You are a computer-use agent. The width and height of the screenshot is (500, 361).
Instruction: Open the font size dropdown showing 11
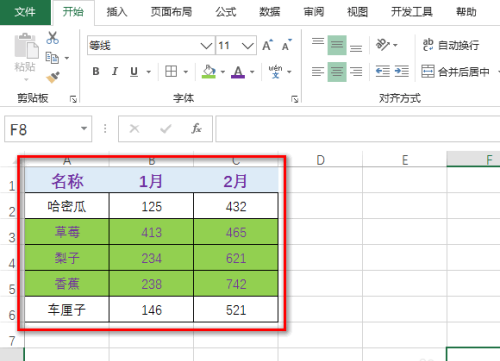236,45
